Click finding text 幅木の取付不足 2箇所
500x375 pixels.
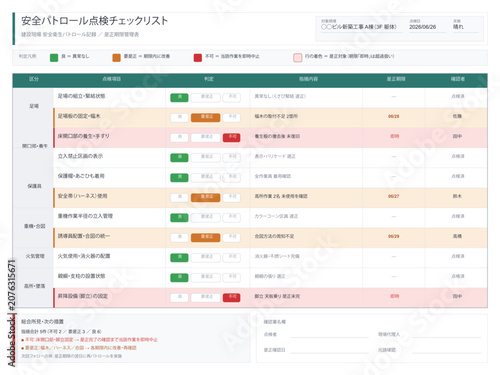276,116
